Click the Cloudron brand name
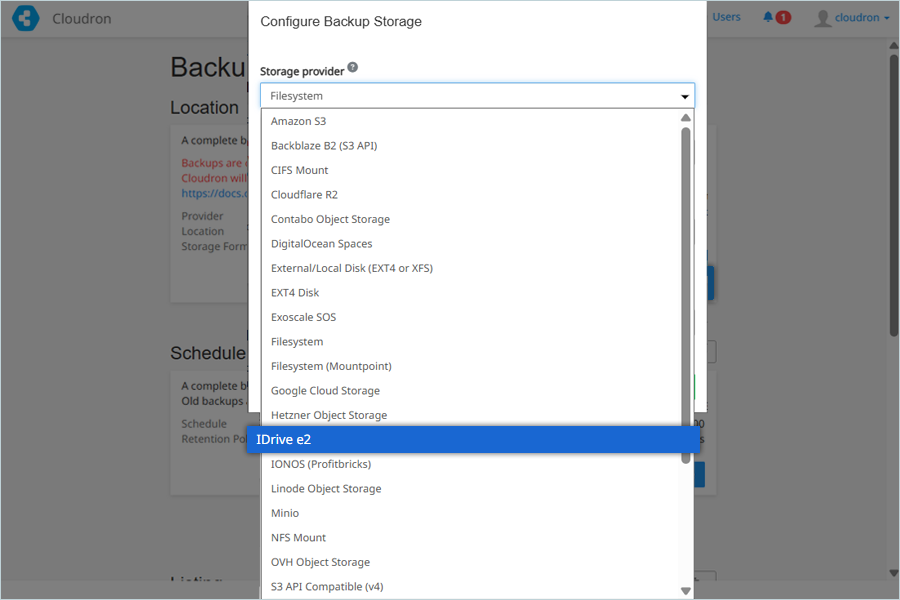 (x=82, y=18)
